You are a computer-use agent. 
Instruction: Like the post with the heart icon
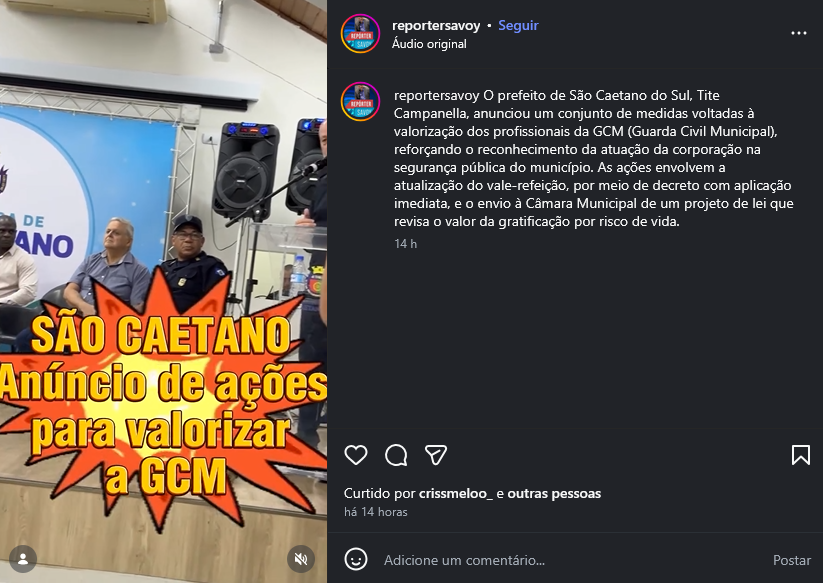(356, 455)
